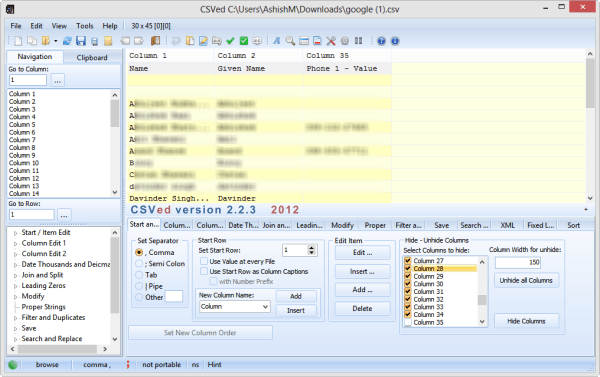Click the two vertical bars toolbar icon
600x377 pixels.
(x=359, y=41)
